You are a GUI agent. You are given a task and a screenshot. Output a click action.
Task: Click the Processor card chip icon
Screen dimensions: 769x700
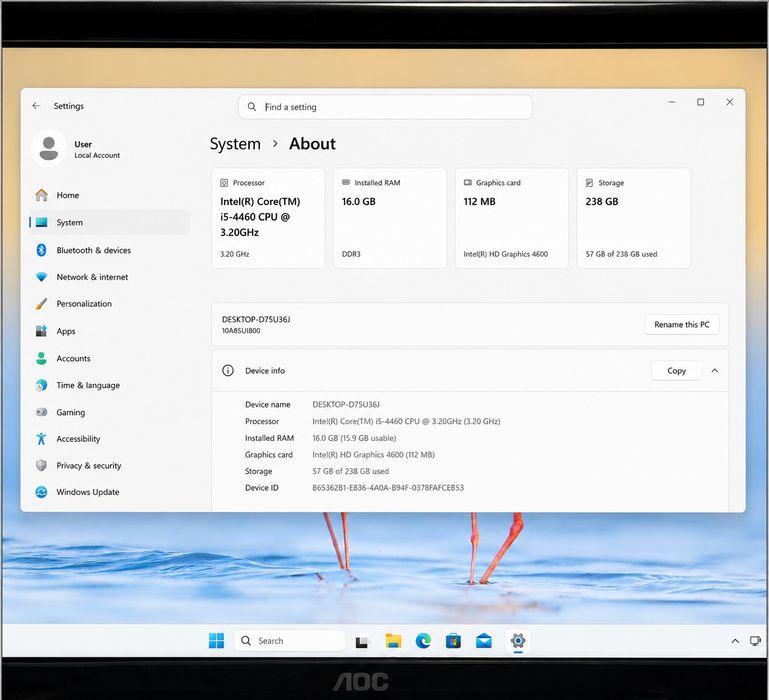click(224, 182)
